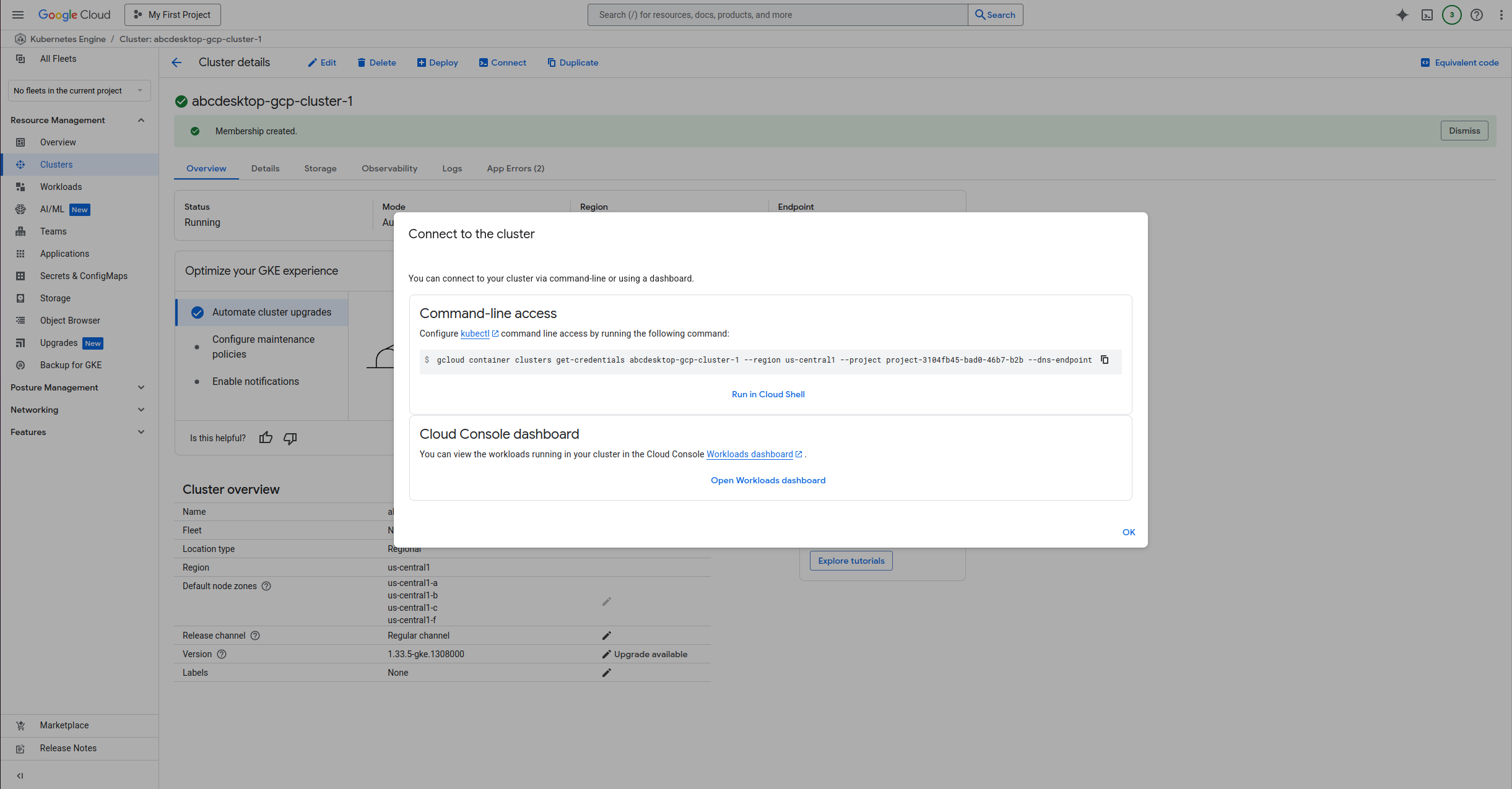Click thumbs up helpful icon

coord(266,438)
